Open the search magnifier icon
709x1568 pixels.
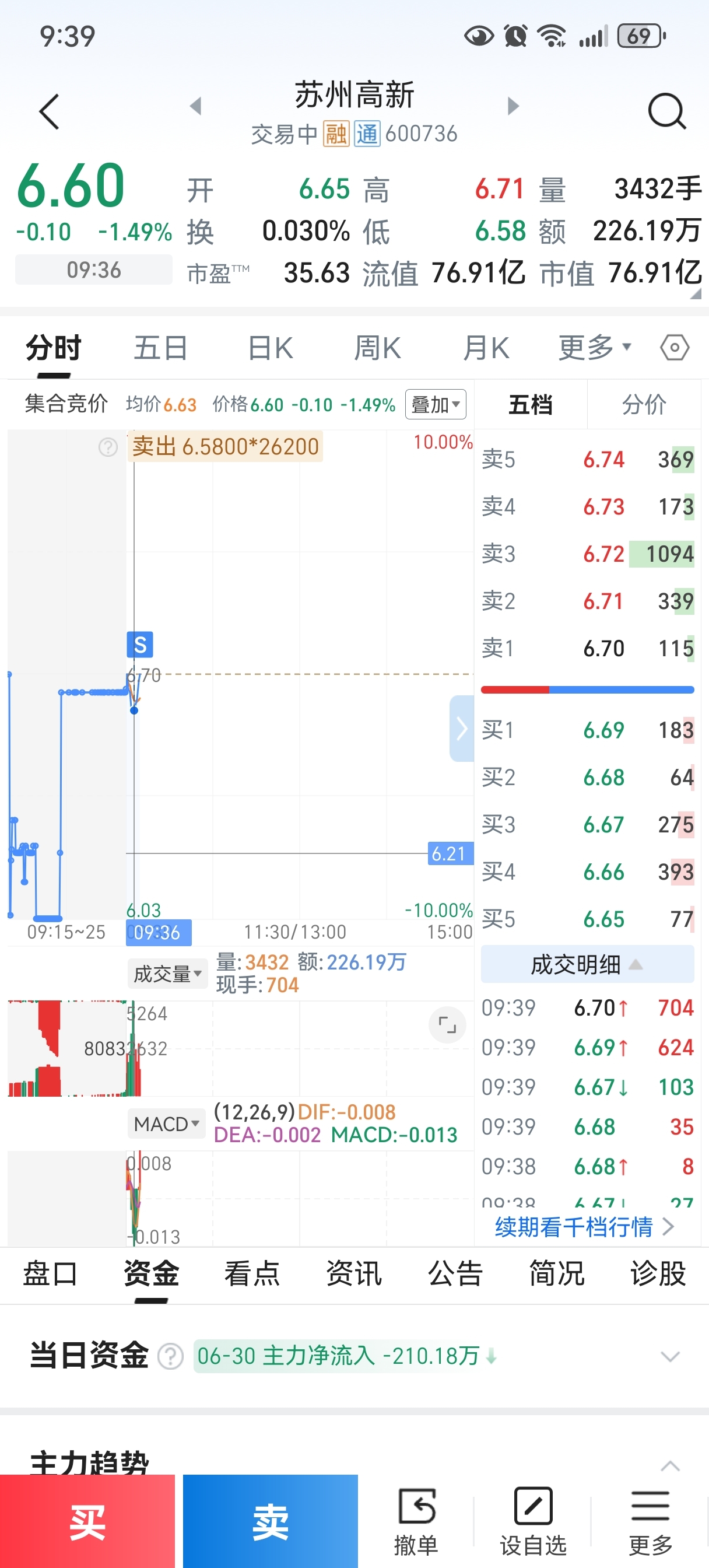coord(666,111)
